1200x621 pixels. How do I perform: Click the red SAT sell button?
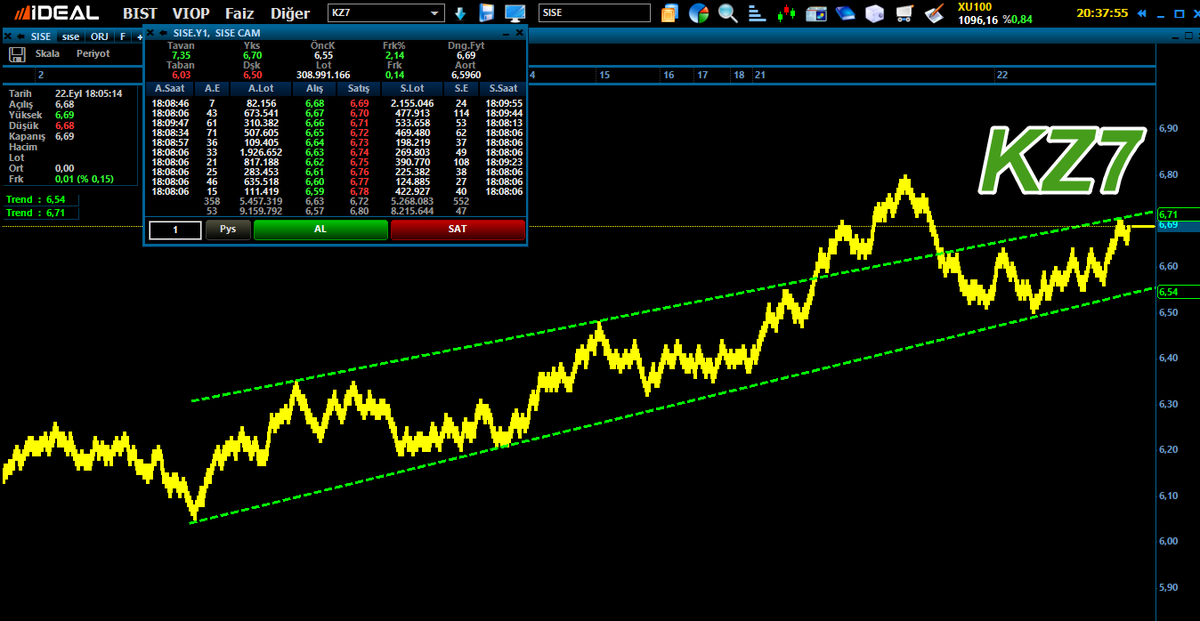[x=457, y=228]
